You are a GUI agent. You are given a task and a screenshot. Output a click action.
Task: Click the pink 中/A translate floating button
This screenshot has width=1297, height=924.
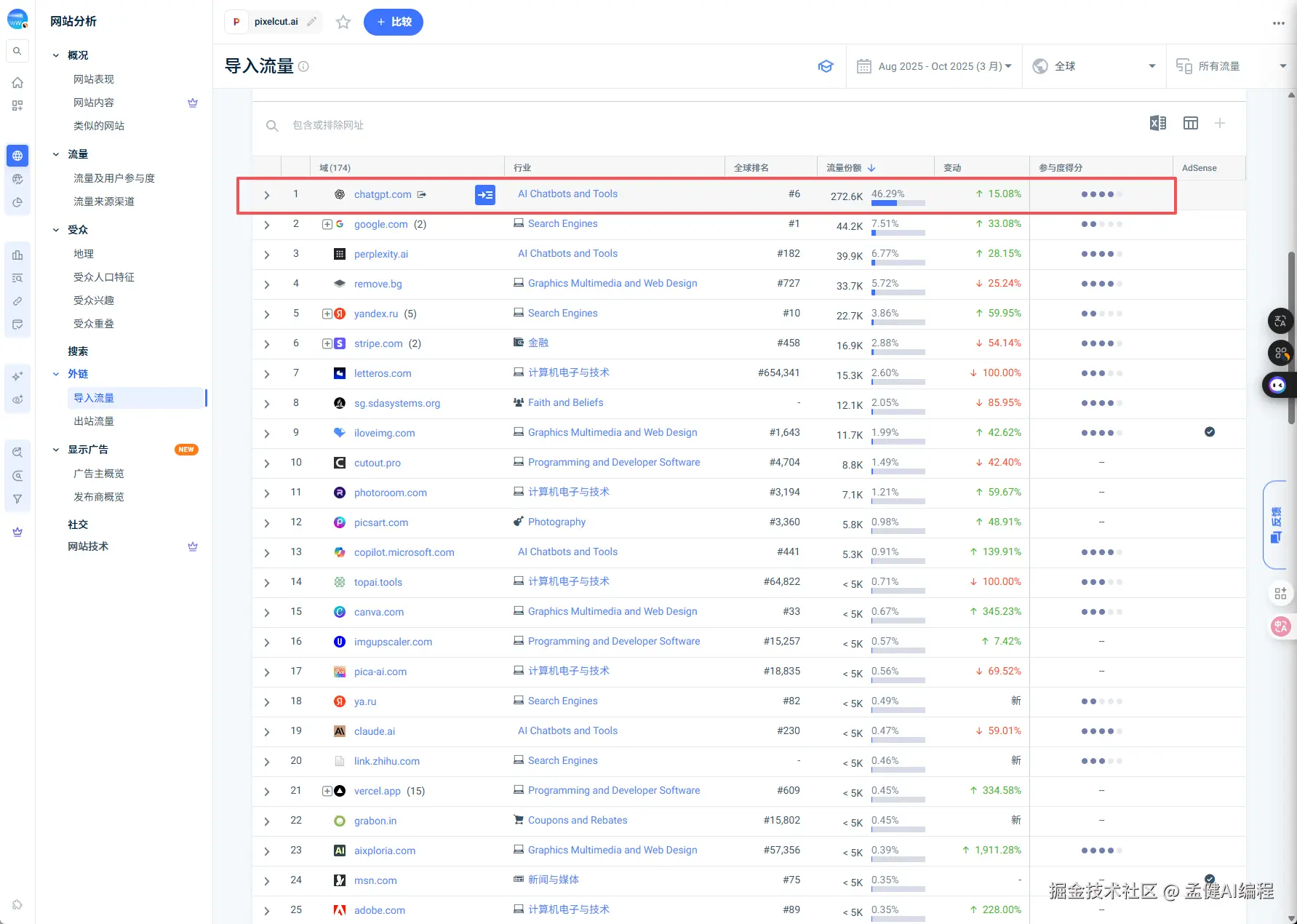click(x=1280, y=626)
